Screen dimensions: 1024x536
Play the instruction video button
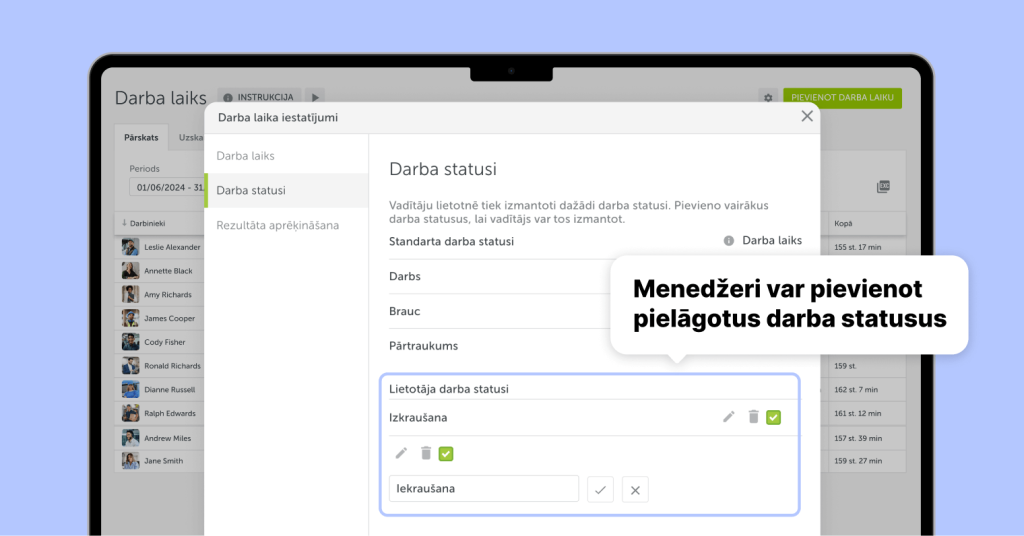pos(315,97)
